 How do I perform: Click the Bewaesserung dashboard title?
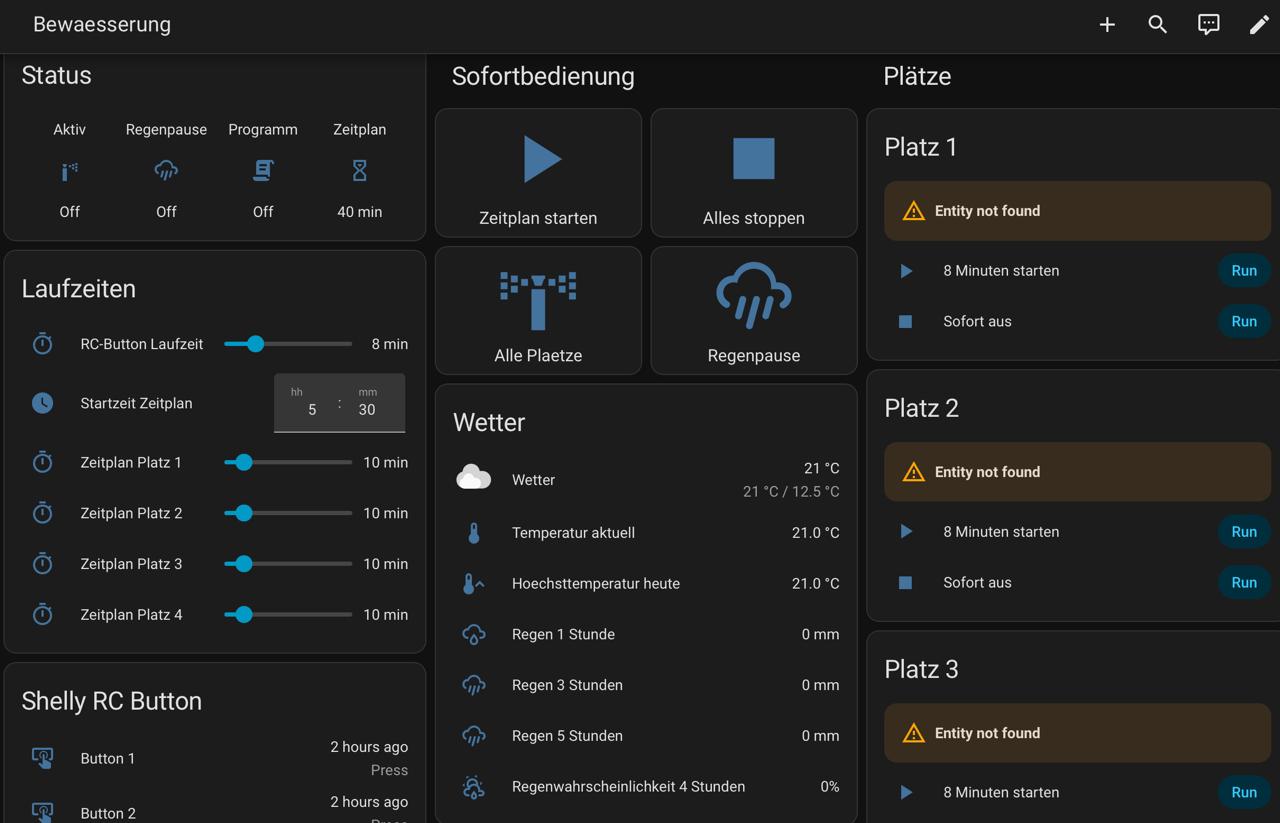102,25
